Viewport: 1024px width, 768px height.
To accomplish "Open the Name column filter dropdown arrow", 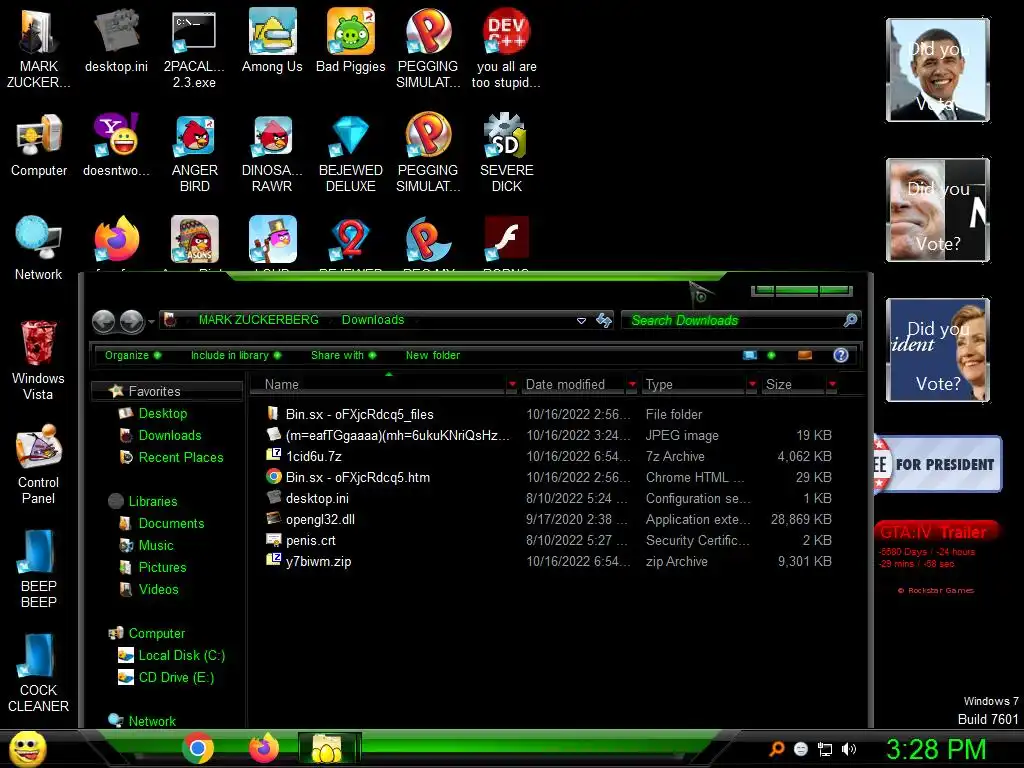I will [512, 385].
